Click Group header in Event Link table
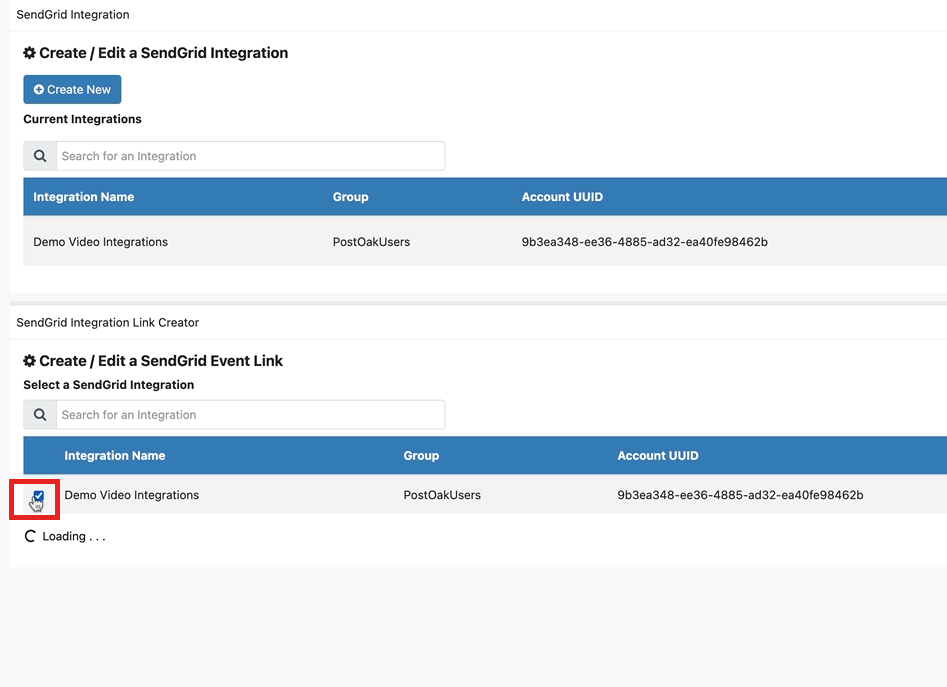Image resolution: width=947 pixels, height=687 pixels. click(421, 456)
